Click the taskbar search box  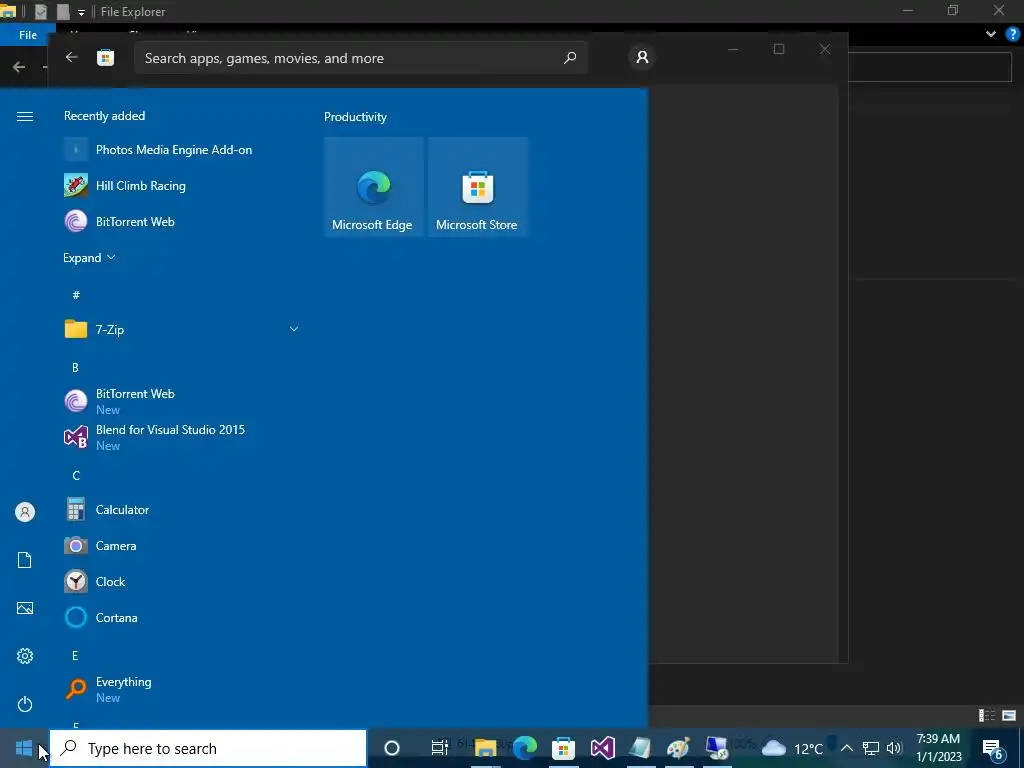(x=208, y=748)
